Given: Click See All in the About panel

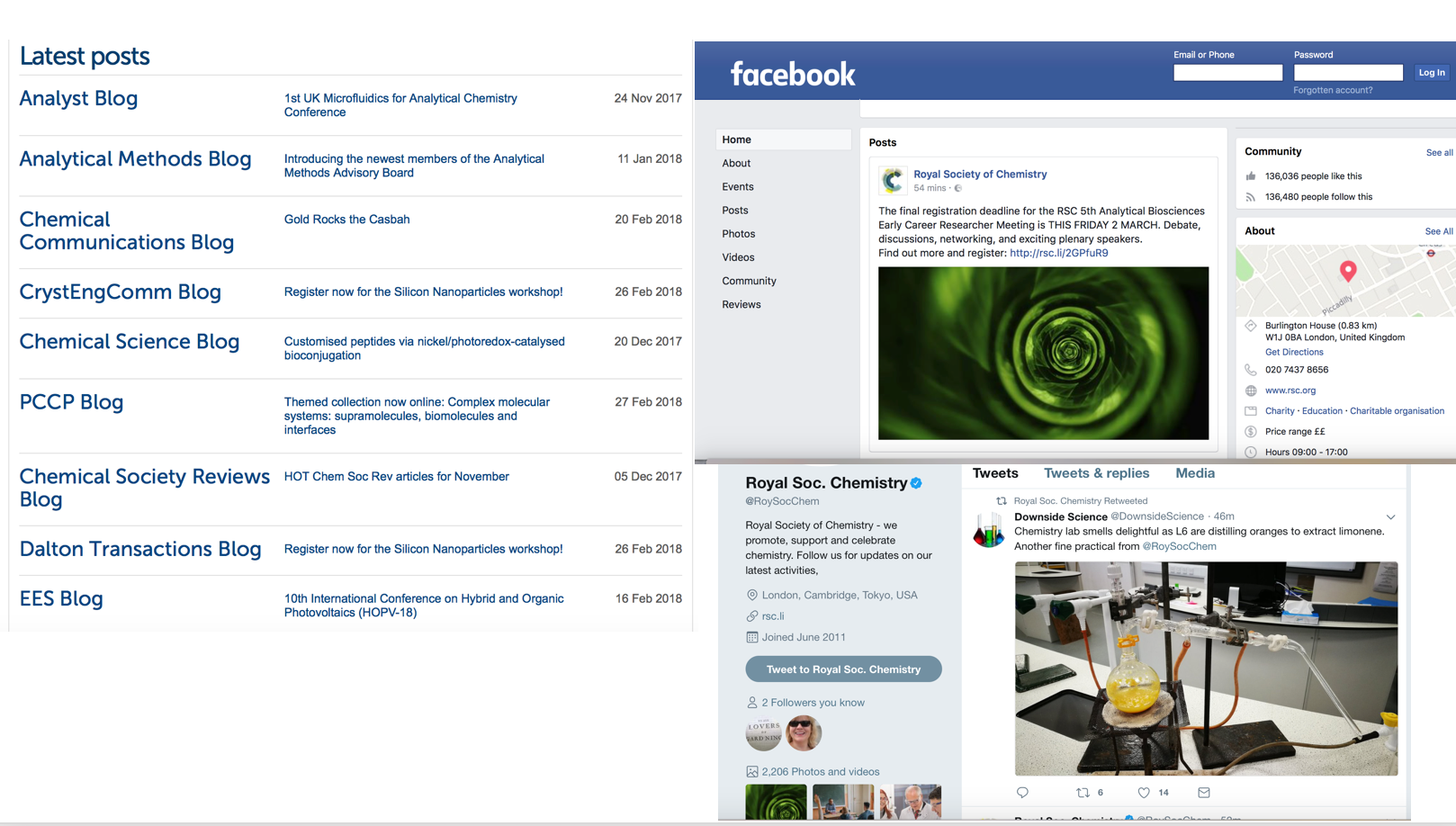Looking at the screenshot, I should pos(1438,230).
